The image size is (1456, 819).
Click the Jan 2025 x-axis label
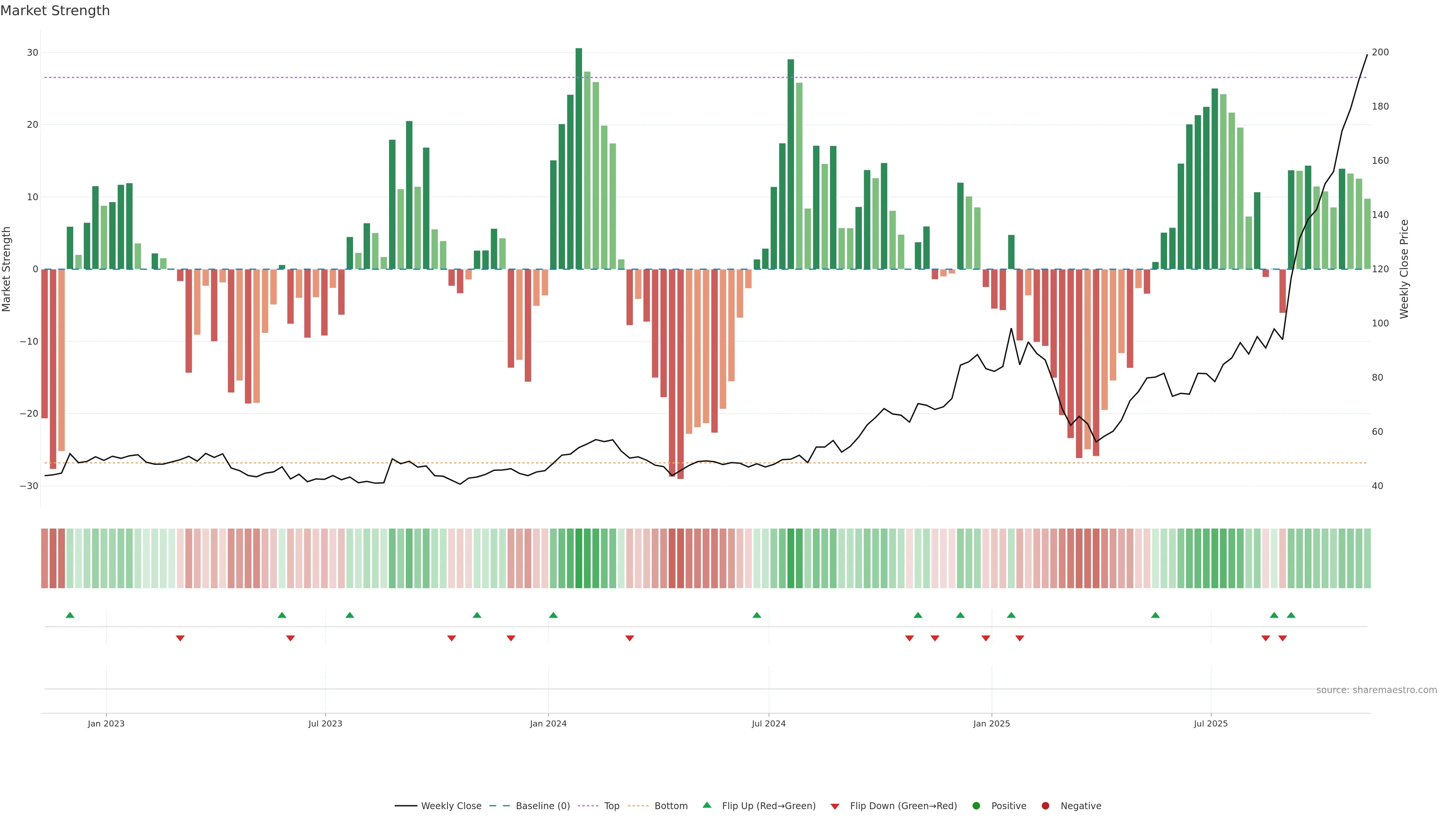992,723
